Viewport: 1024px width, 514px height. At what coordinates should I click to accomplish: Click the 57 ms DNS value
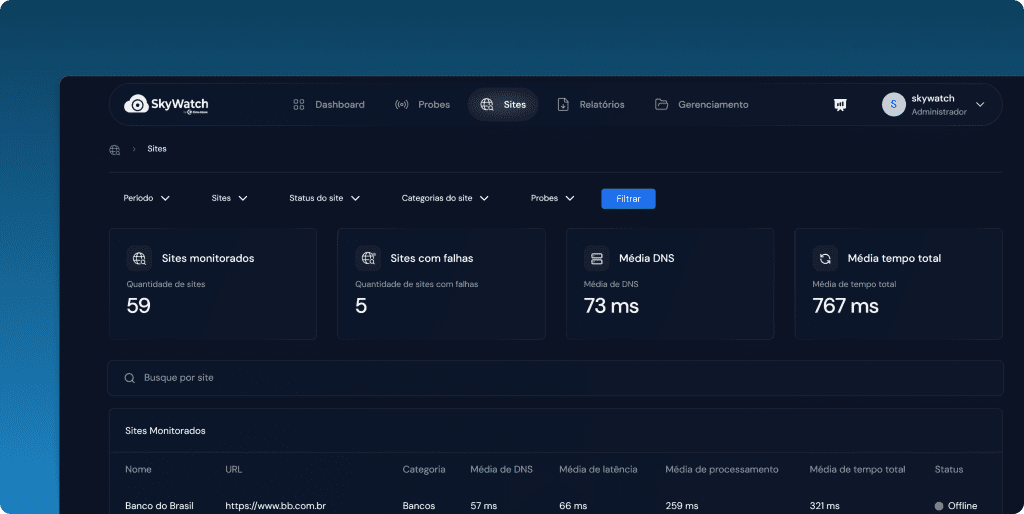(x=484, y=506)
